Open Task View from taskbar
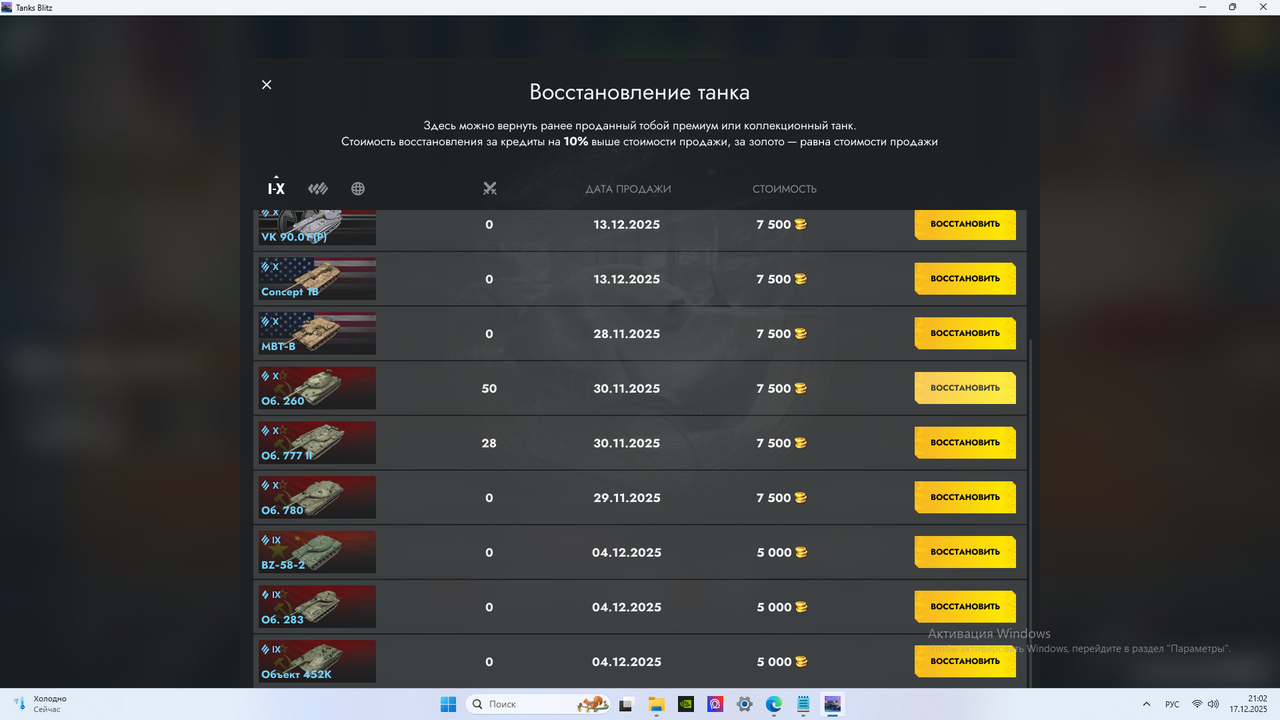This screenshot has height=720, width=1280. (626, 704)
